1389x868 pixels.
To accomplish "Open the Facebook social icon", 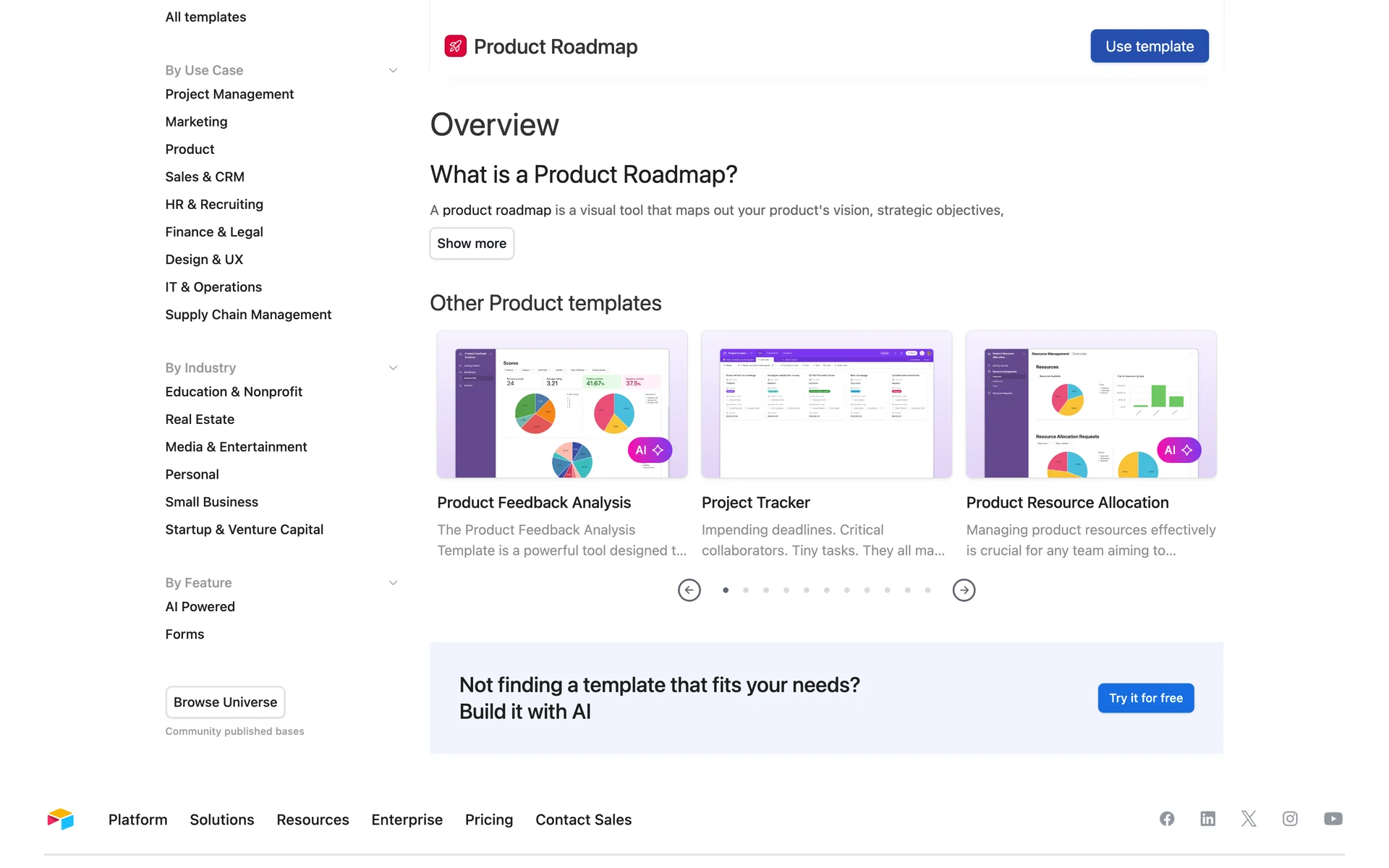I will click(1167, 819).
